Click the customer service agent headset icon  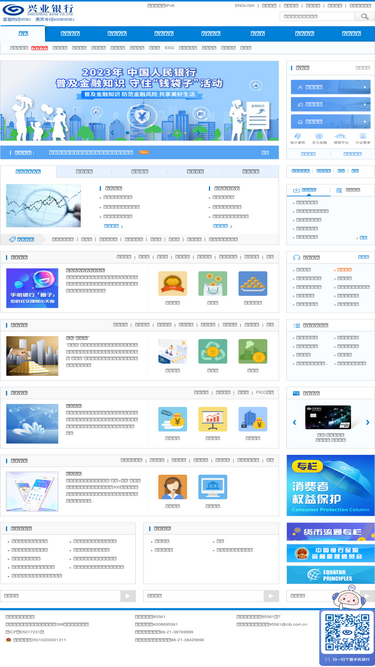tap(172, 487)
